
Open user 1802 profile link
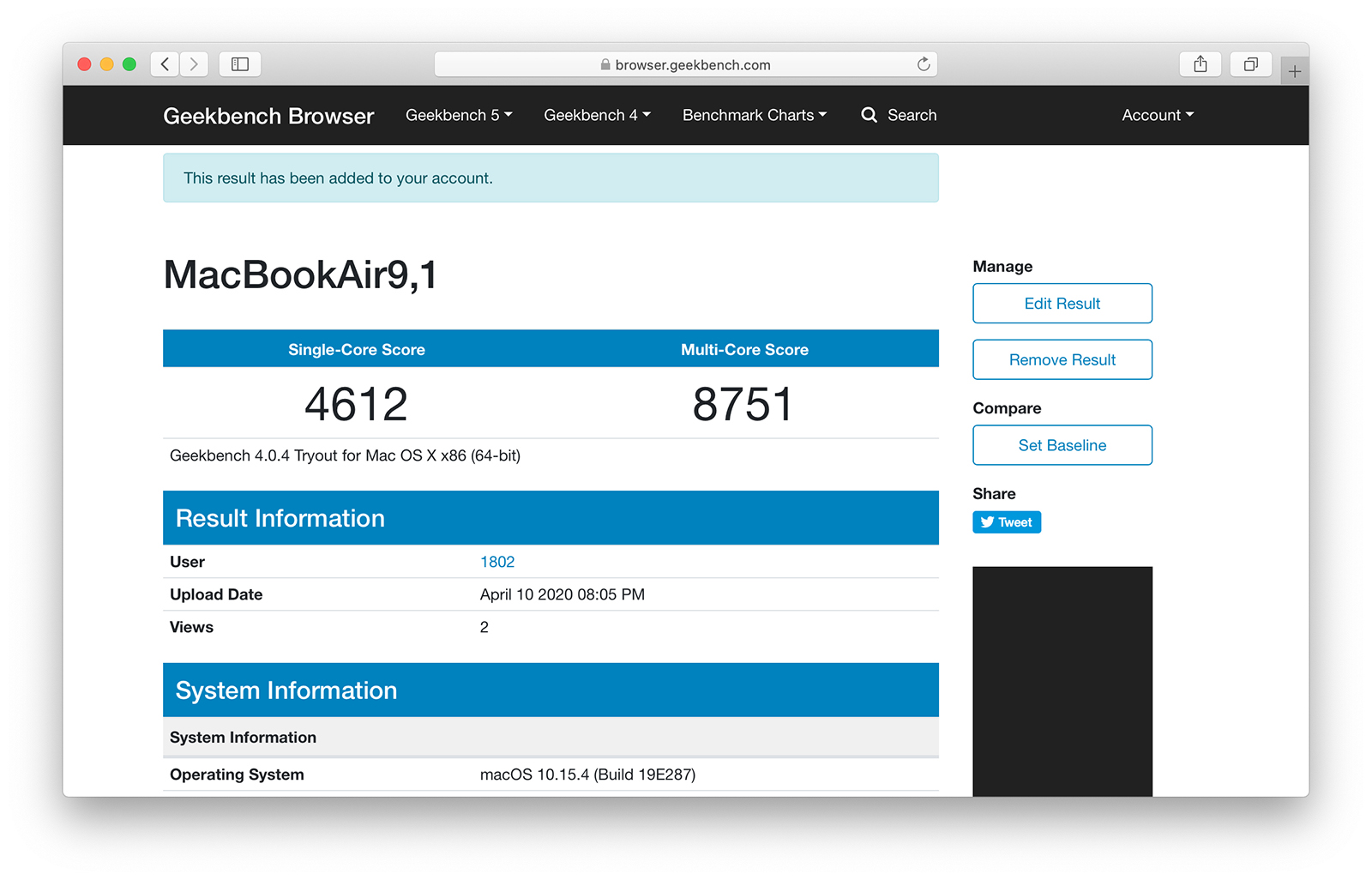pyautogui.click(x=497, y=562)
